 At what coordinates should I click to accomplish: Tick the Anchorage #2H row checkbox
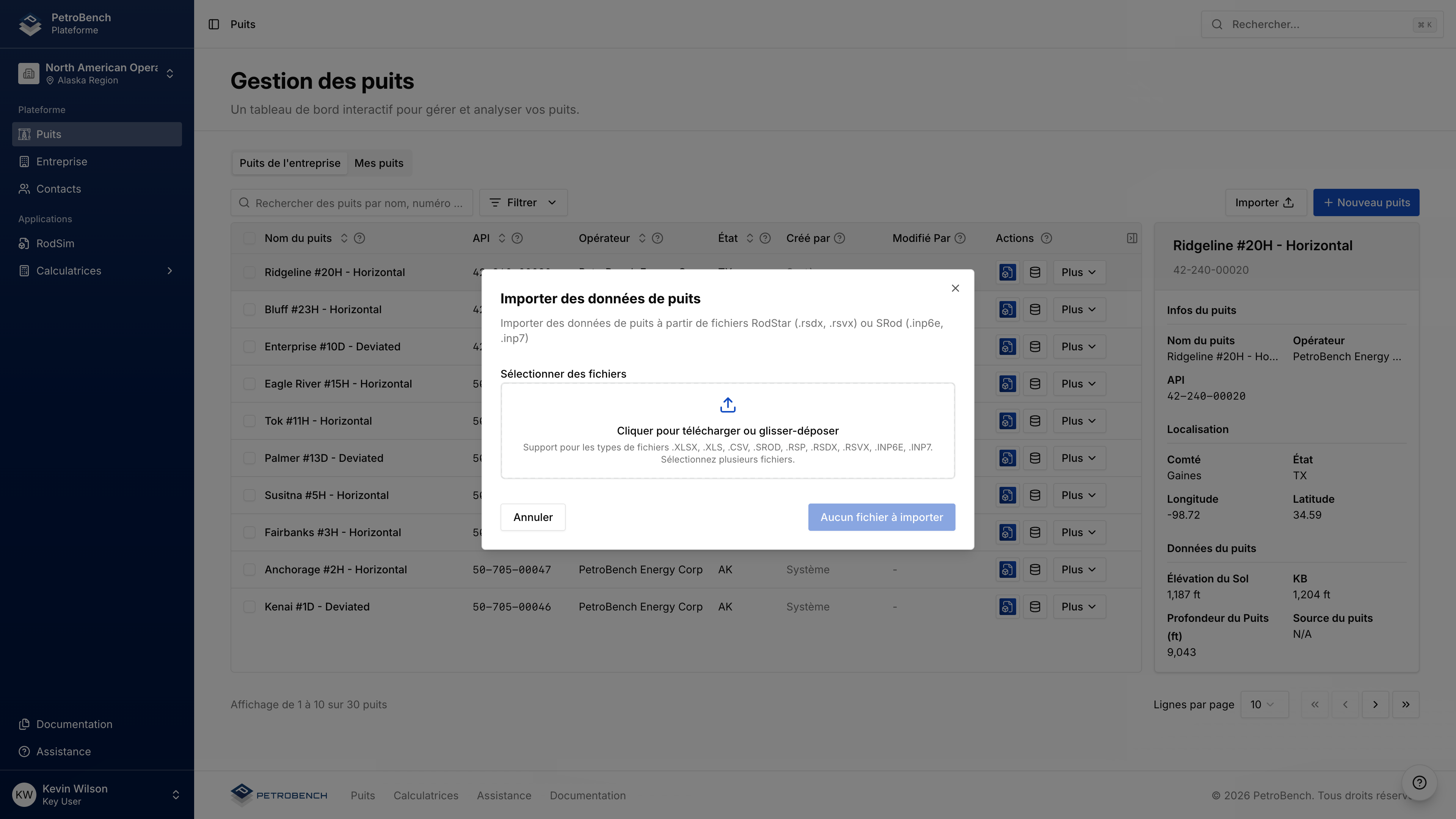(249, 569)
